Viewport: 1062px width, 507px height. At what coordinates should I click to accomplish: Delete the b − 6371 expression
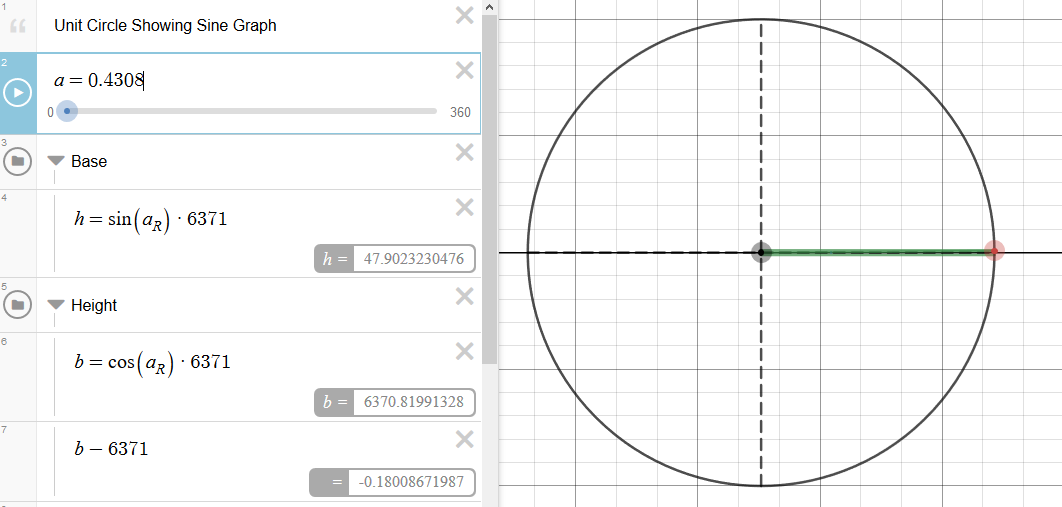coord(465,439)
